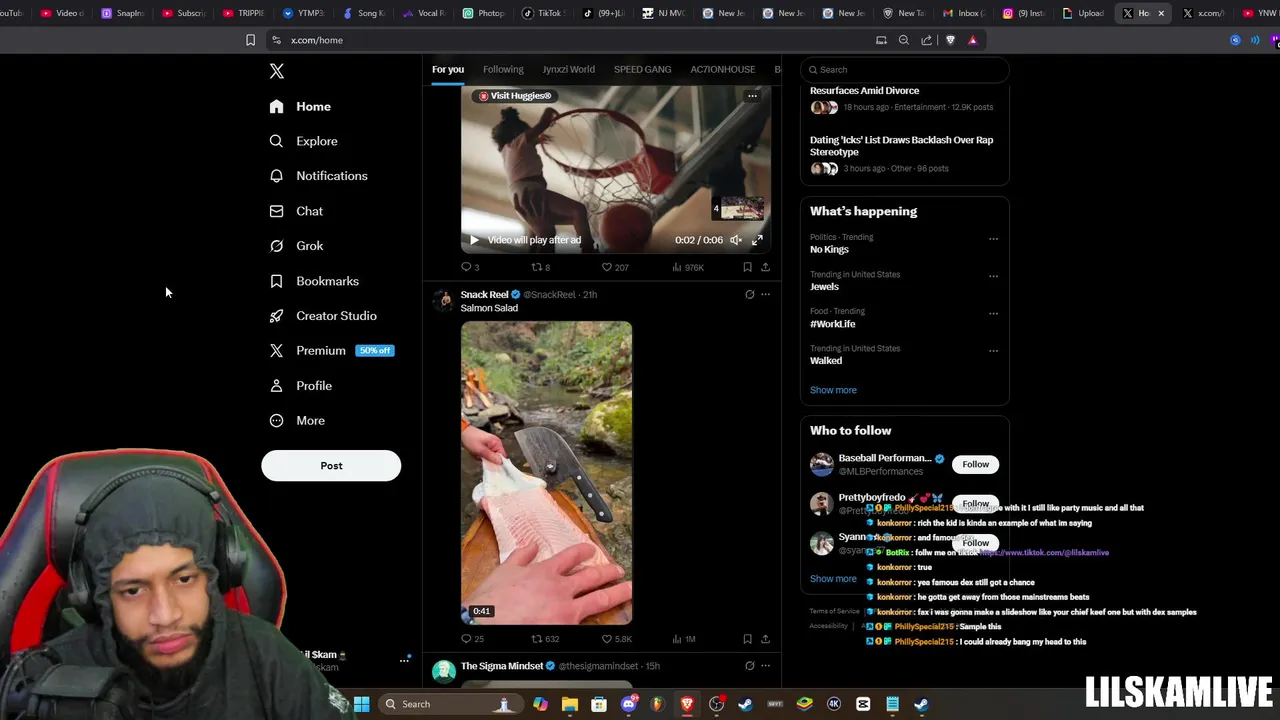
Task: Open Snack Reel post more menu
Action: pyautogui.click(x=765, y=295)
